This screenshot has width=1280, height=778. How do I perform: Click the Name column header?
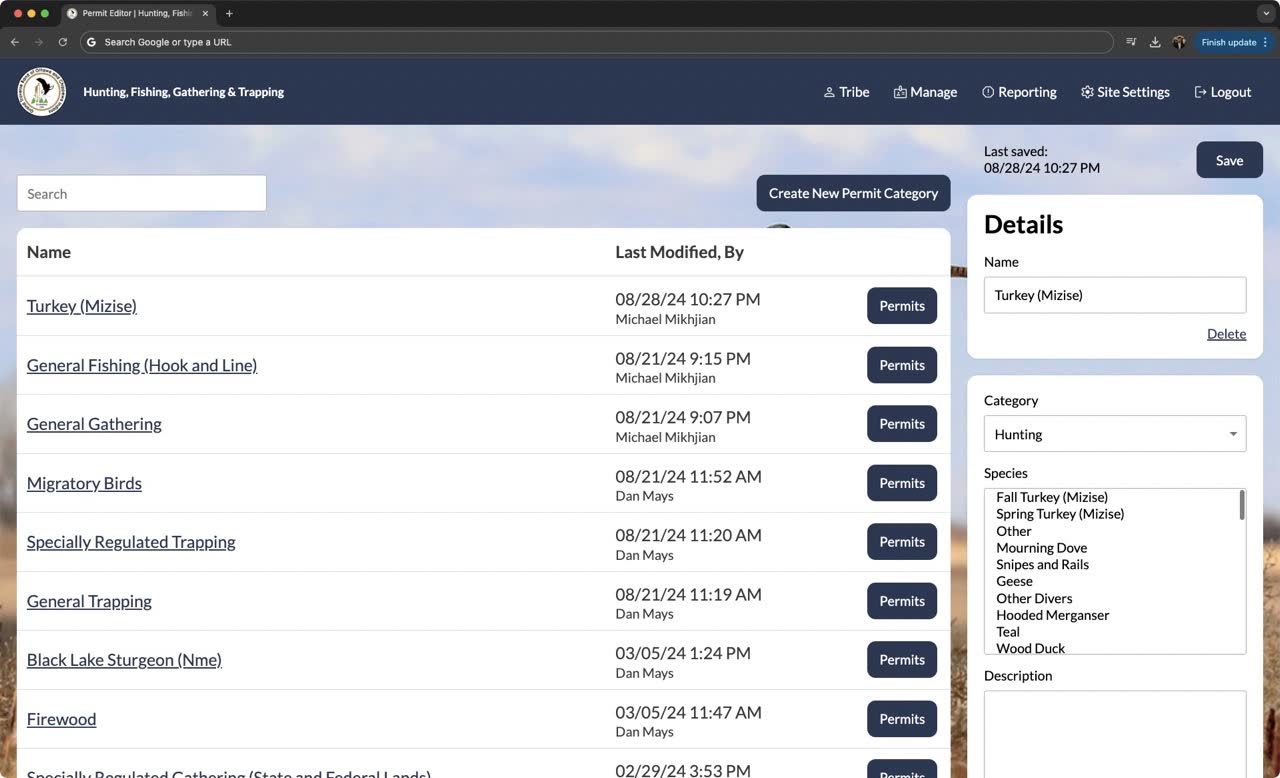coord(49,252)
